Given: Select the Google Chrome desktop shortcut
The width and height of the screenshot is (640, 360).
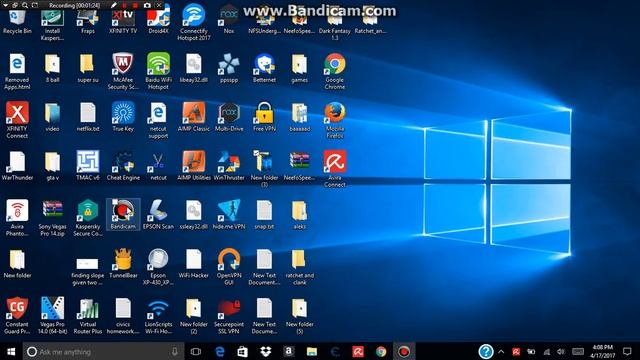Looking at the screenshot, I should 335,71.
